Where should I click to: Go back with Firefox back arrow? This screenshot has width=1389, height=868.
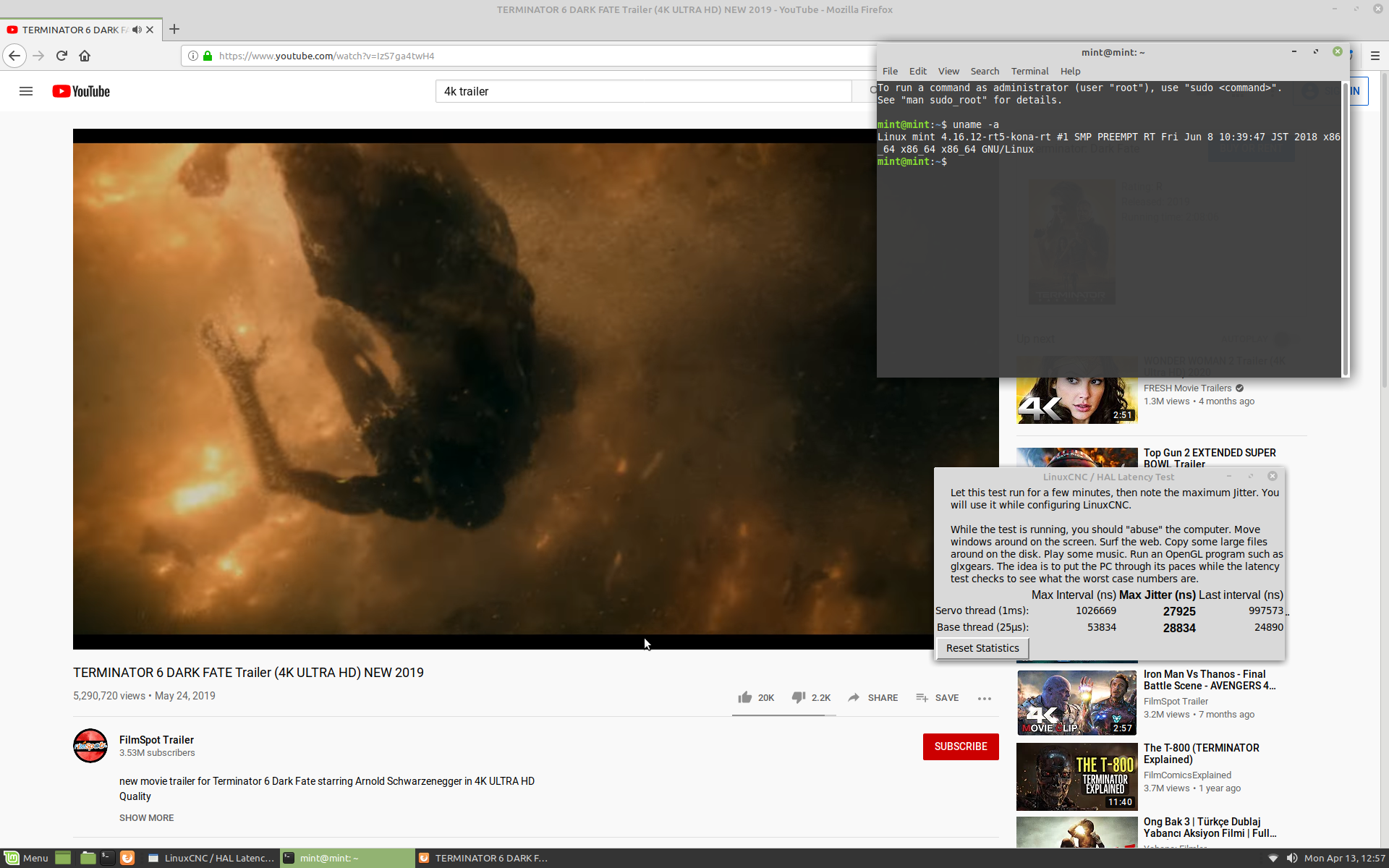[x=14, y=56]
